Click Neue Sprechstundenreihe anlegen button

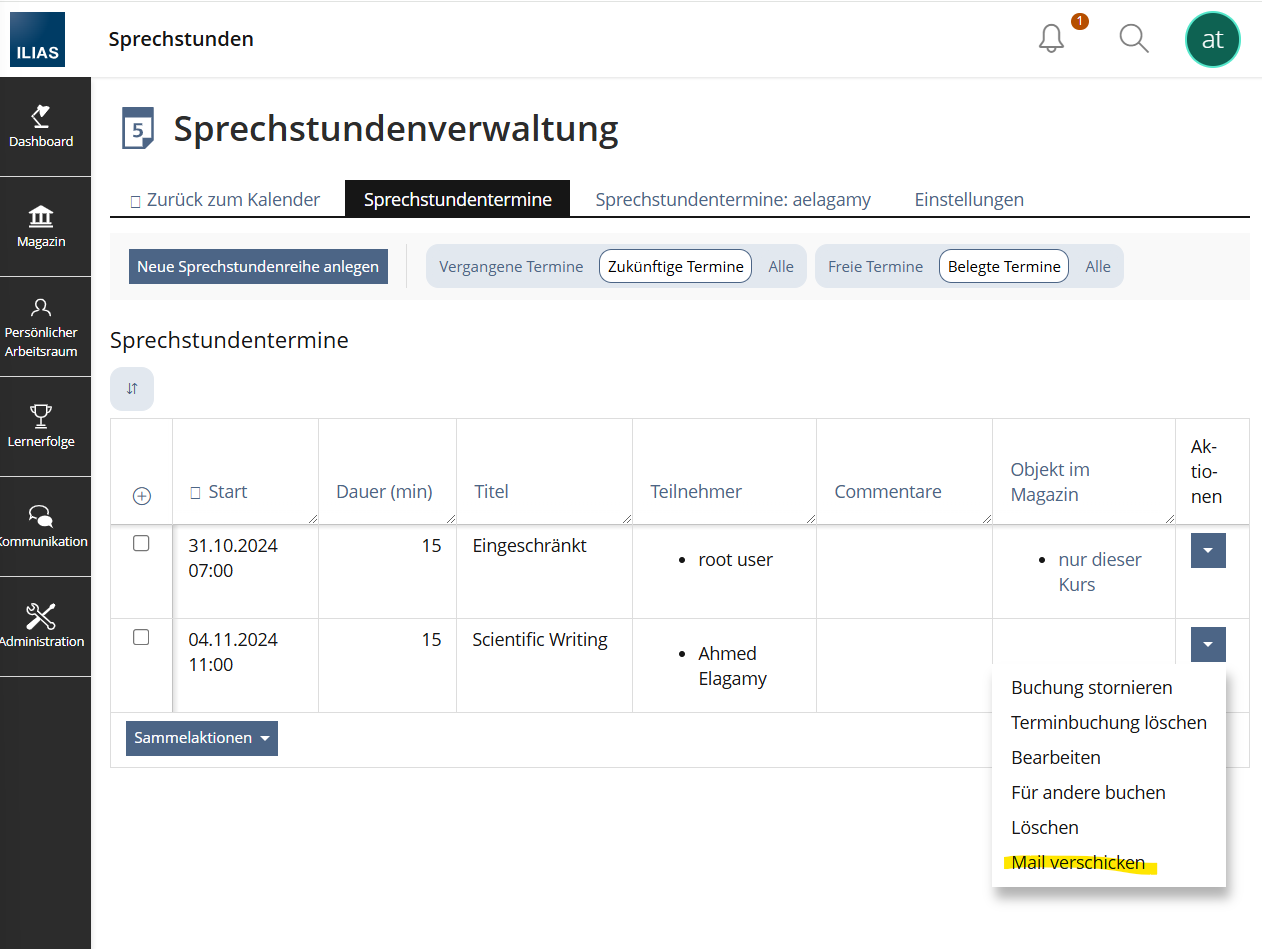(x=258, y=267)
